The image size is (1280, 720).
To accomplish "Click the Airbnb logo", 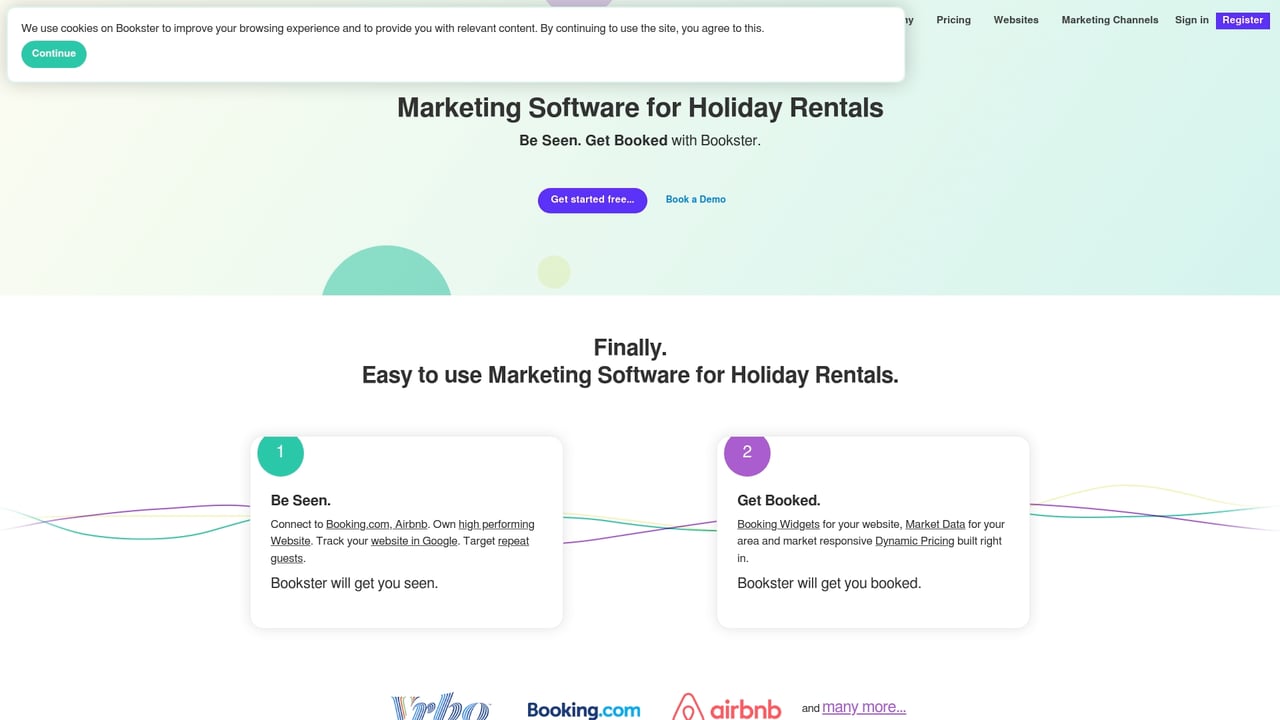I will (727, 706).
